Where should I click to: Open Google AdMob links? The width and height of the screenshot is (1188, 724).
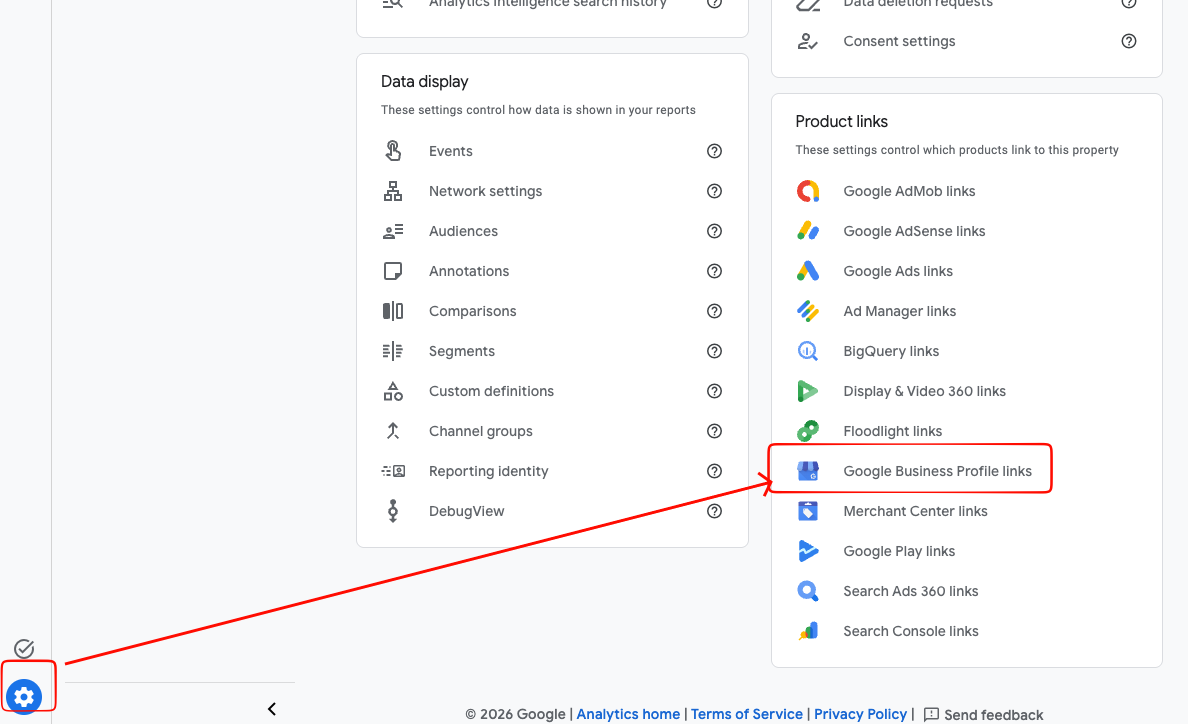tap(909, 191)
